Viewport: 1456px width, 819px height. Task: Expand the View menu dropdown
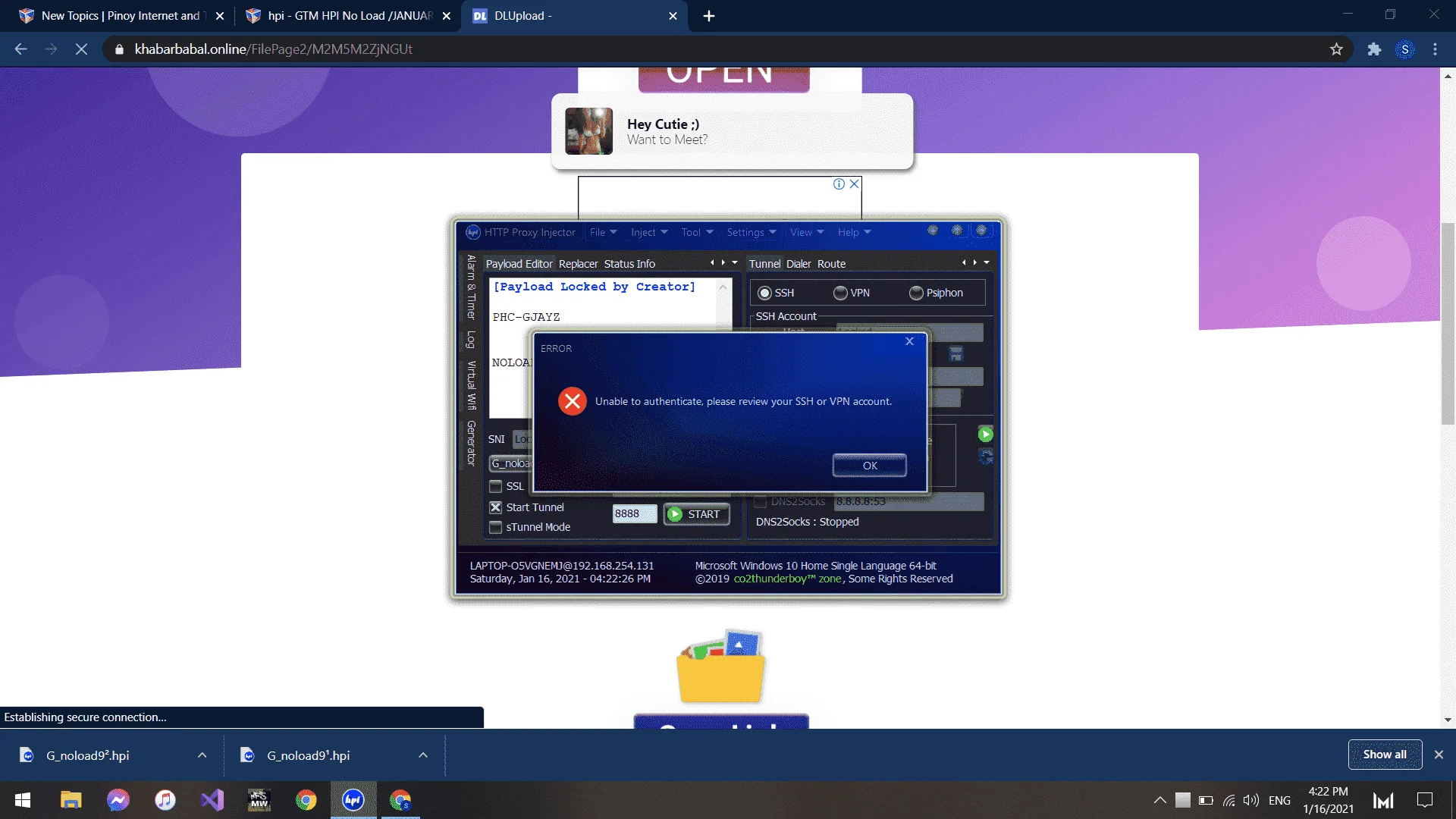coord(807,232)
